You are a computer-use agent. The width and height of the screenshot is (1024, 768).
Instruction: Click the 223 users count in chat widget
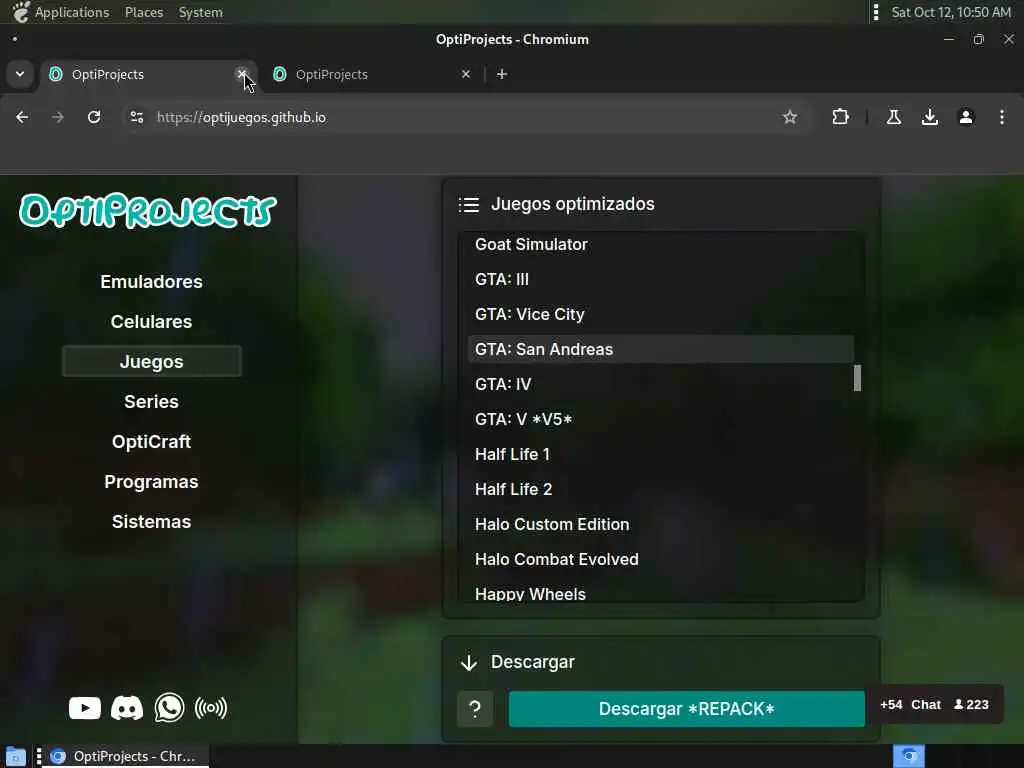tap(971, 705)
